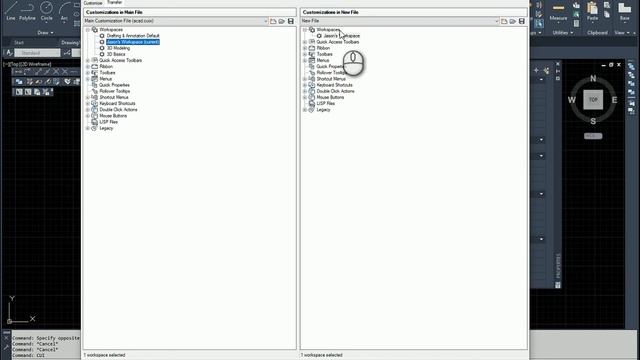Select the Line tool in AutoCAD ribbon

point(11,11)
